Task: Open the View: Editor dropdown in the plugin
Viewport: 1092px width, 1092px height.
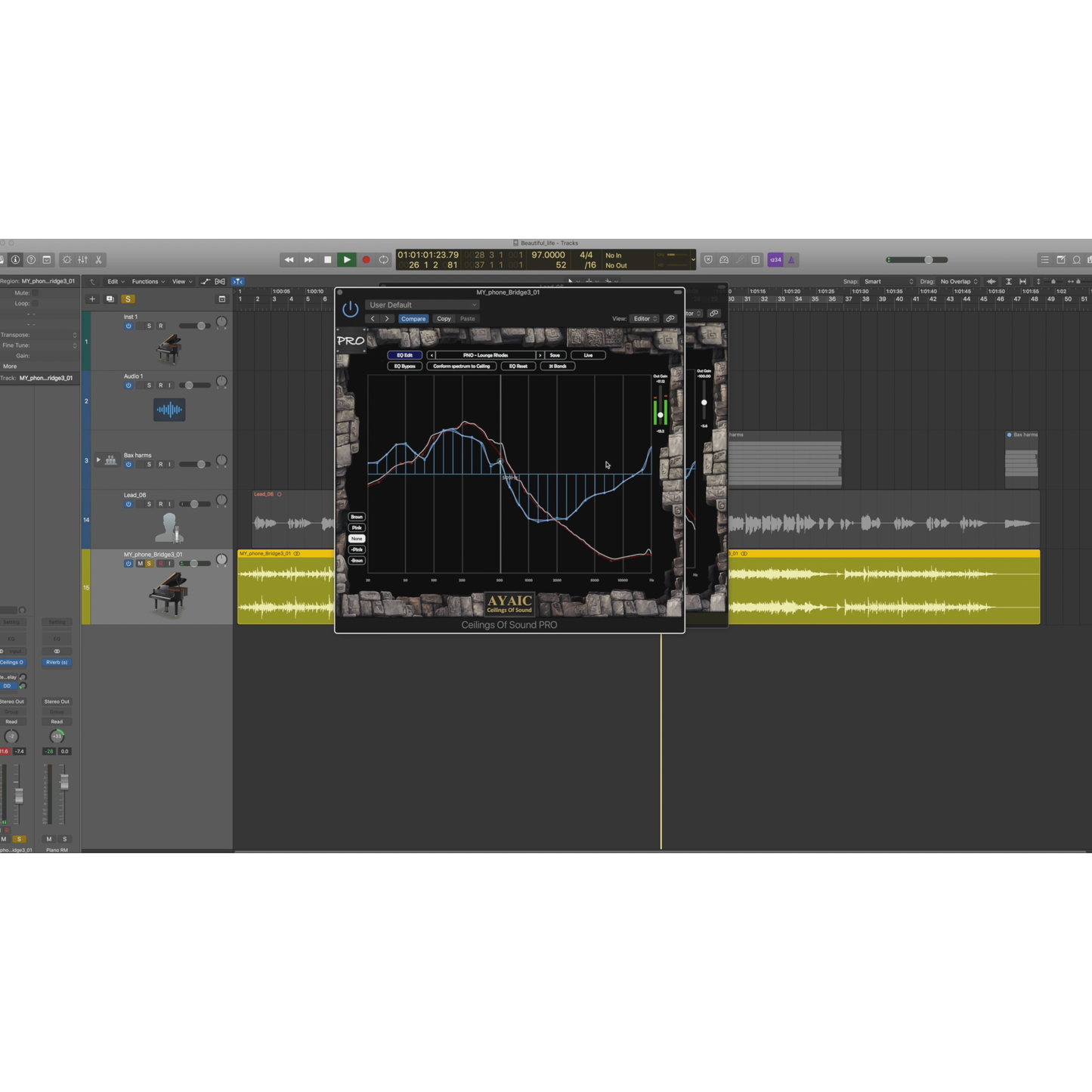Action: [x=644, y=318]
